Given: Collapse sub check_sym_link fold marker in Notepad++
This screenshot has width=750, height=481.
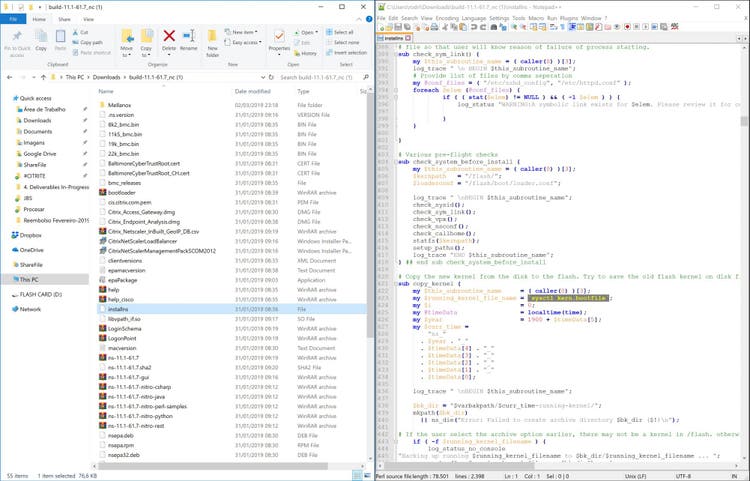Looking at the screenshot, I should pyautogui.click(x=396, y=54).
